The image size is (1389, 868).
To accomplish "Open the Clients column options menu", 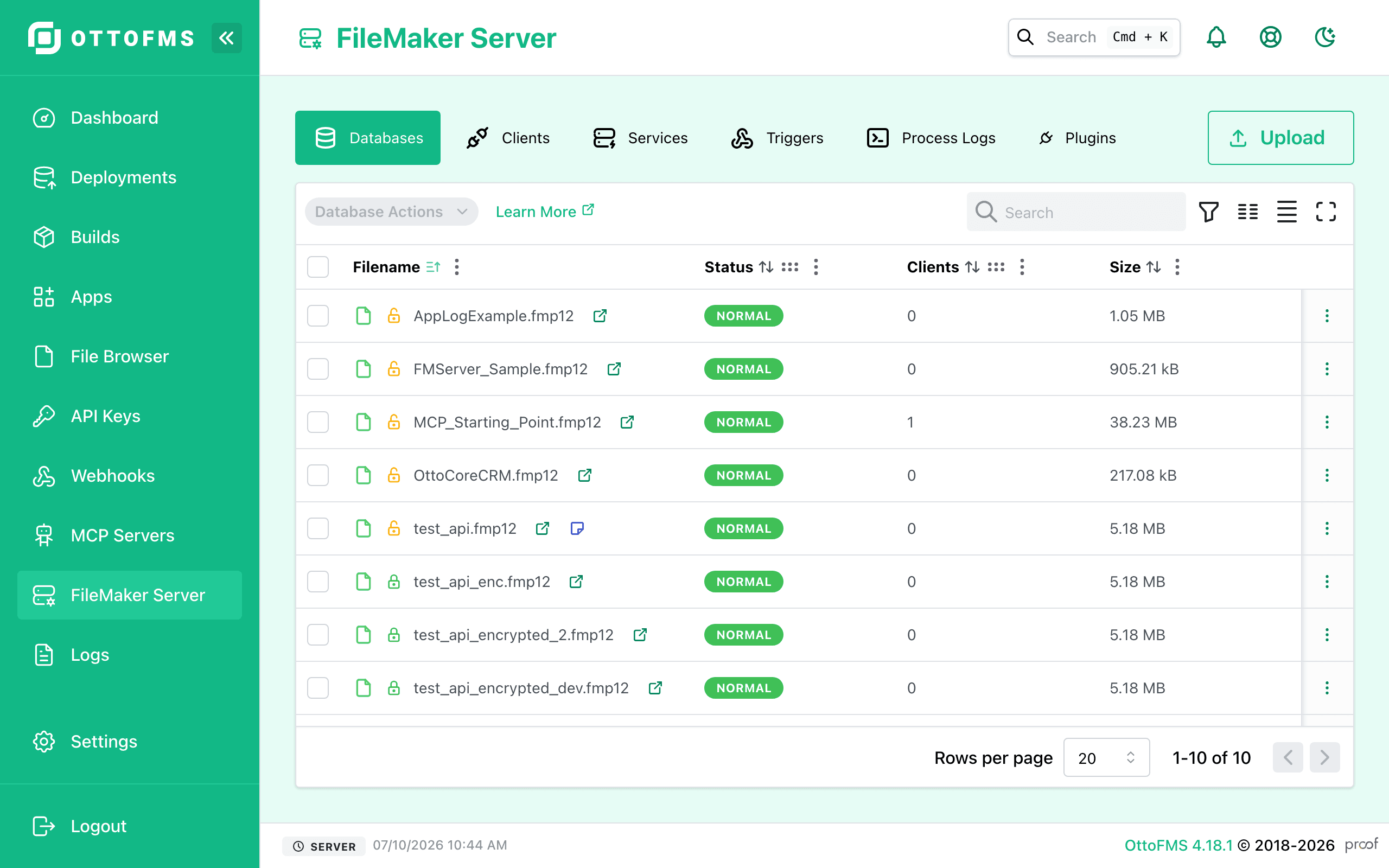I will [1022, 267].
